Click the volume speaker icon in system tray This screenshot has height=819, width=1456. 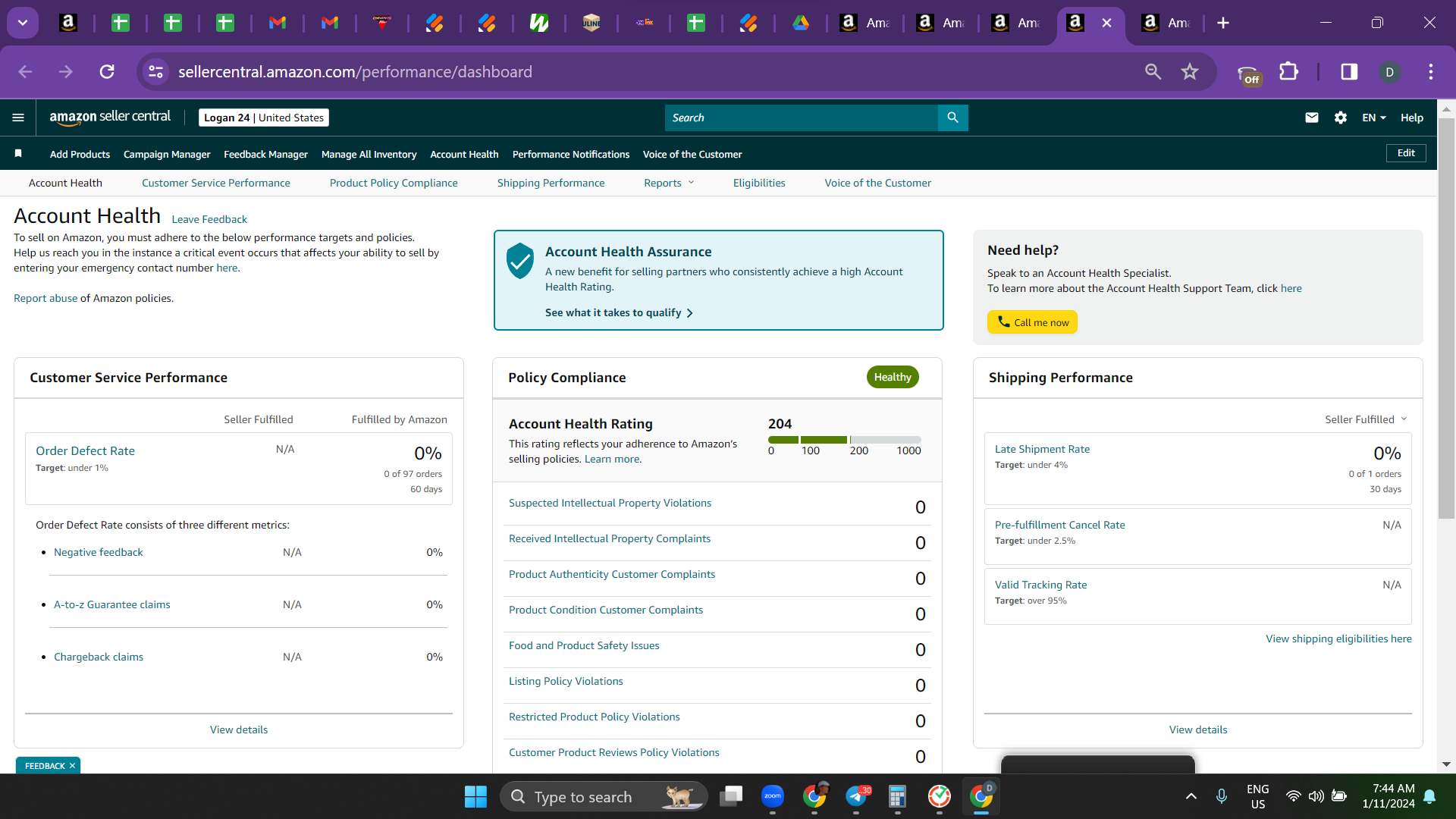tap(1316, 796)
